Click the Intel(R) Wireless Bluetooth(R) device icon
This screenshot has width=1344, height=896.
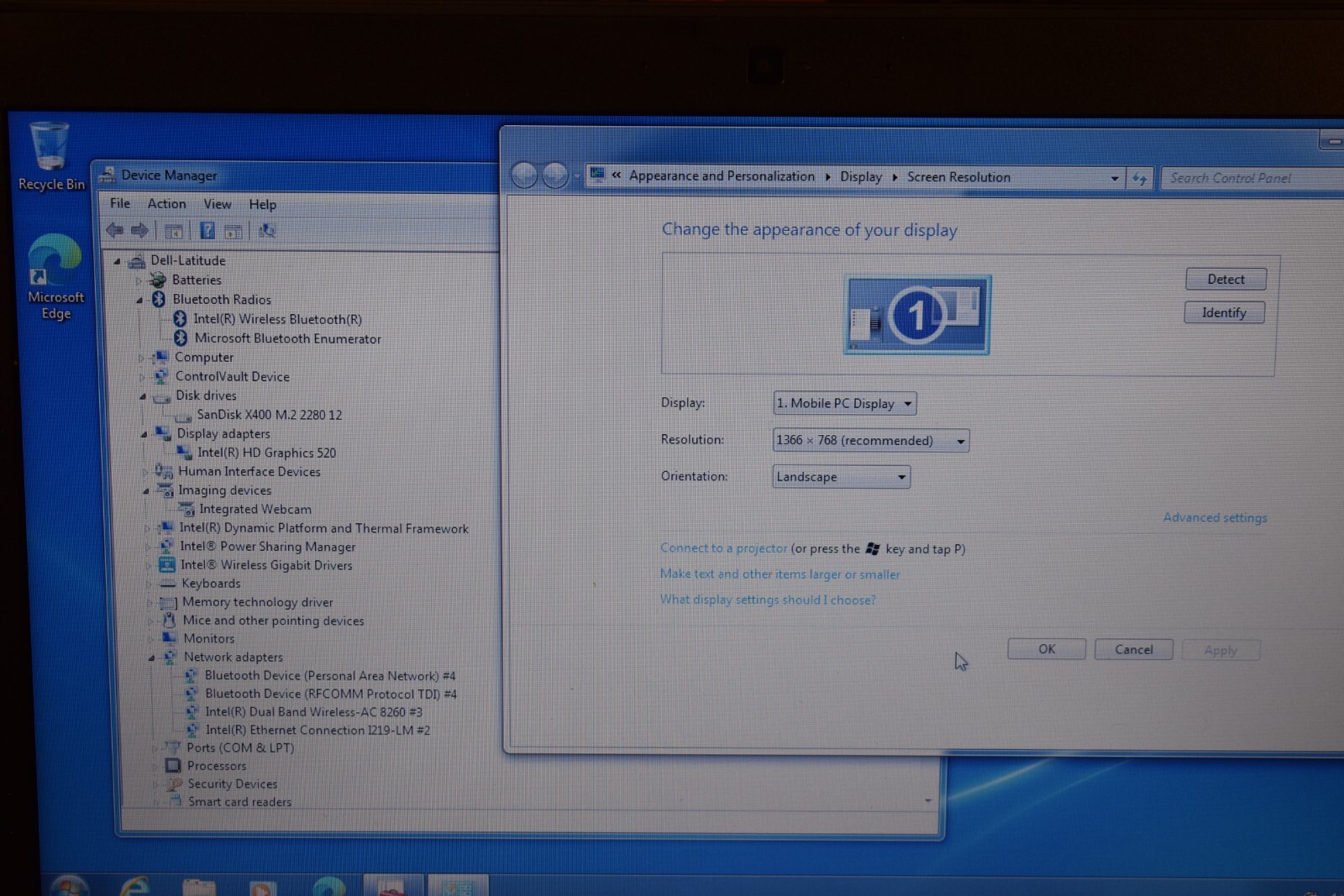point(180,319)
